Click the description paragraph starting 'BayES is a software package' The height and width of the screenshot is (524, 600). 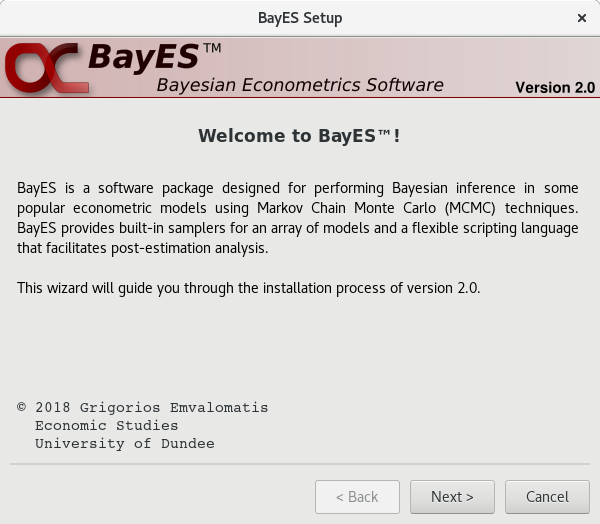point(298,218)
